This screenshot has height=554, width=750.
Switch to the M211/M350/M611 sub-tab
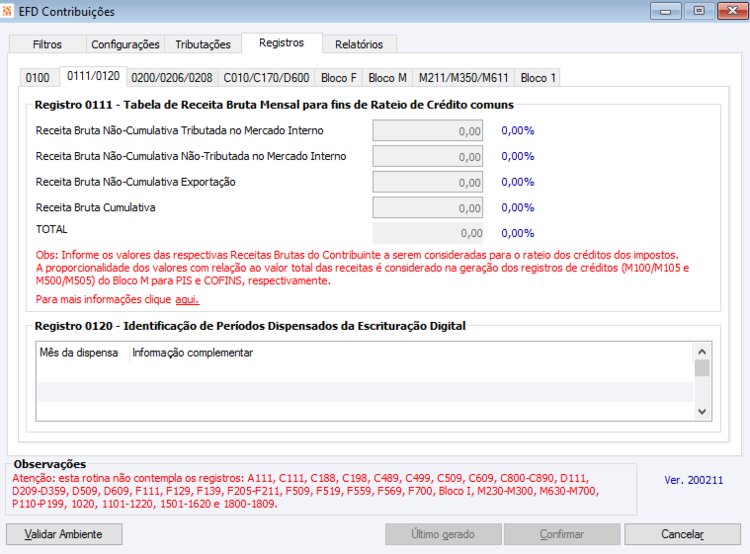tap(463, 78)
